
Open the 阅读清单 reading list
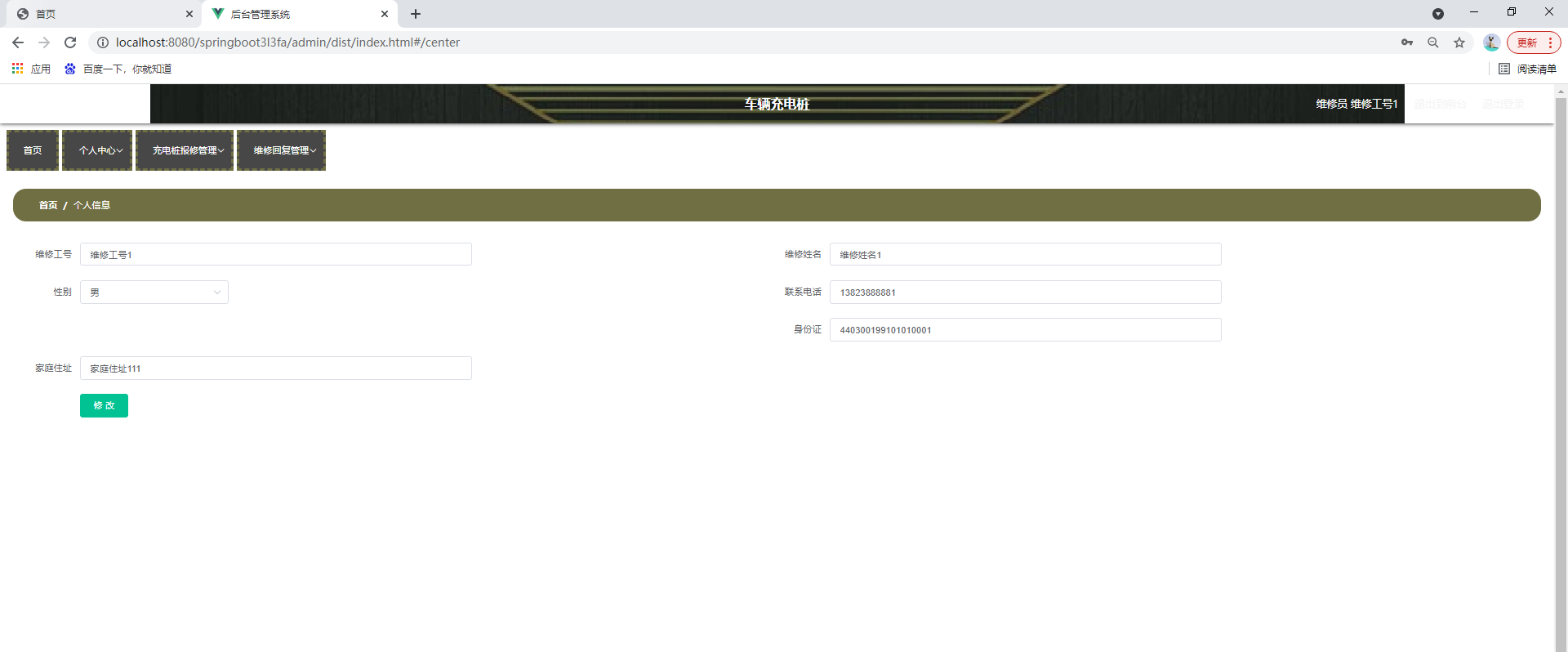[1527, 69]
